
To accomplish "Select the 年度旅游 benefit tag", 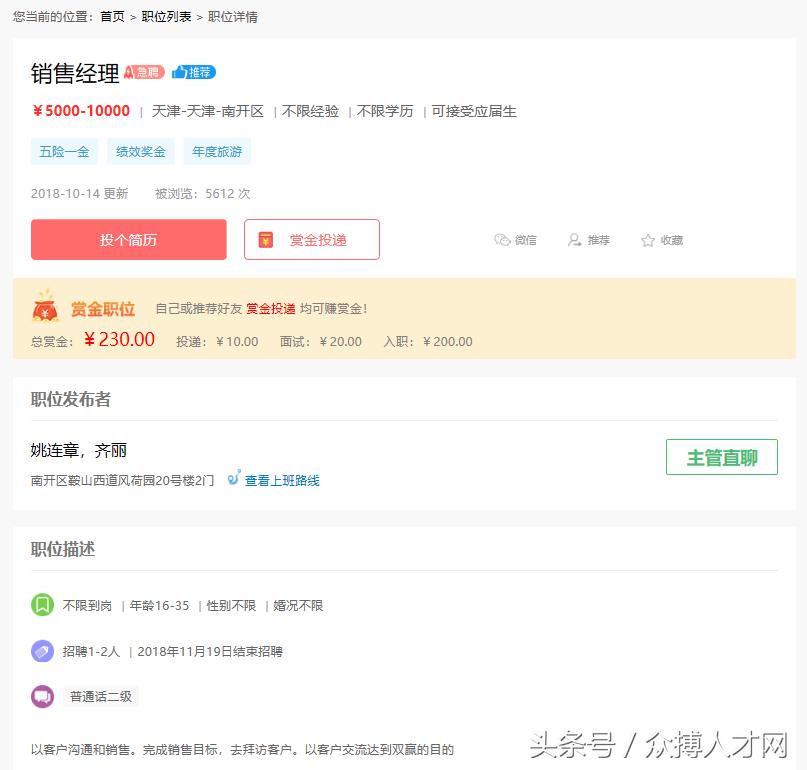I will click(217, 151).
